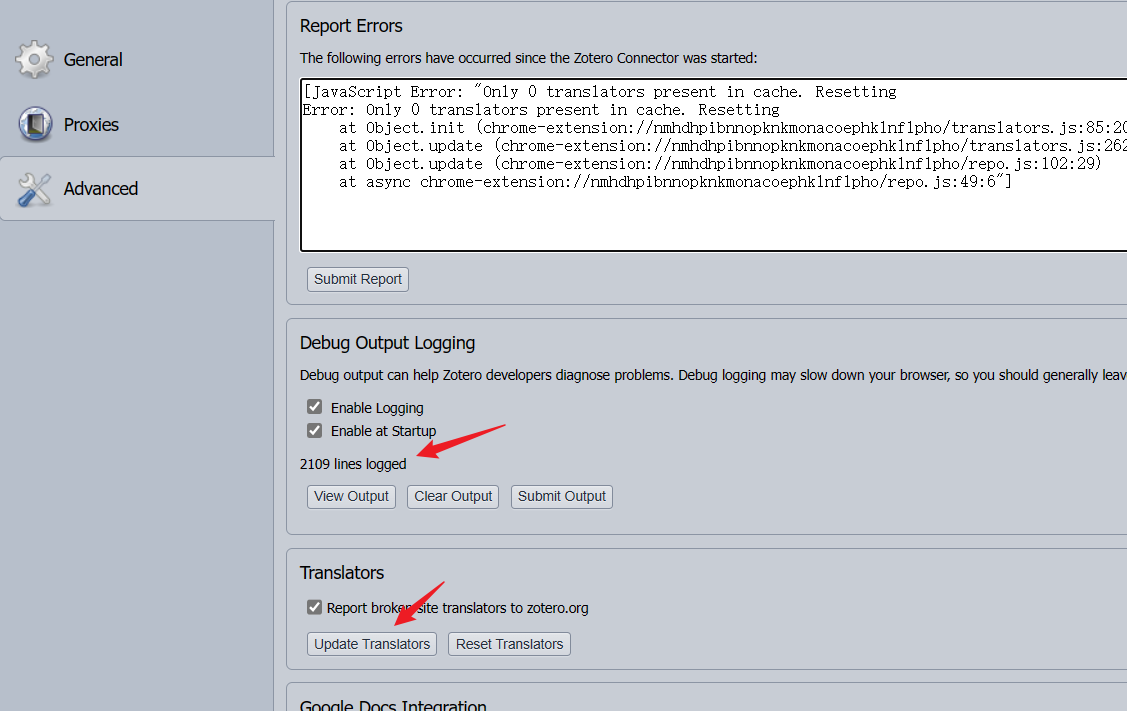The width and height of the screenshot is (1127, 711).
Task: Click the Google Docs Integration heading
Action: click(x=393, y=705)
